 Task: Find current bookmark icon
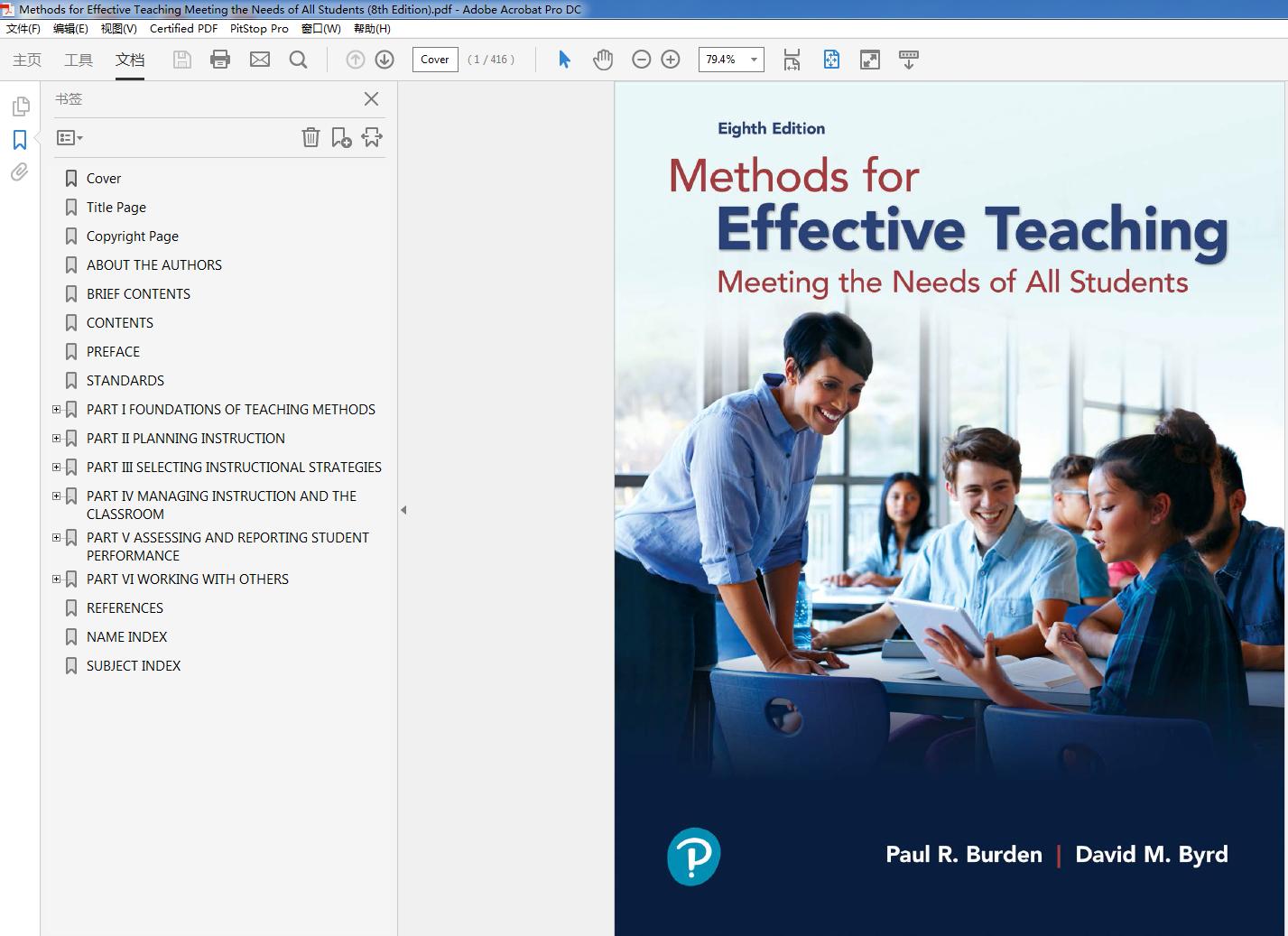coord(372,137)
